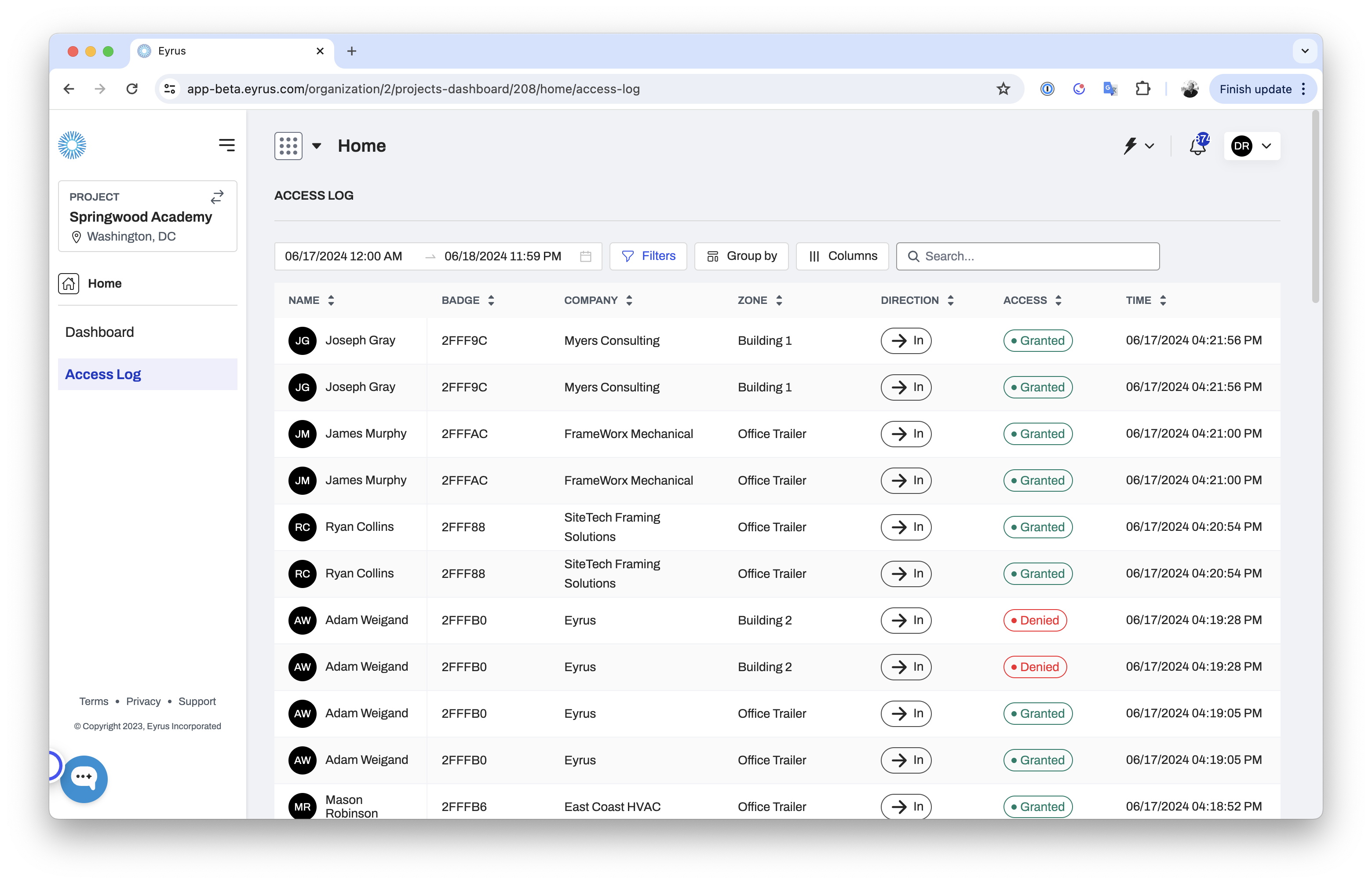The height and width of the screenshot is (884, 1372).
Task: Open the Google Translate extension icon
Action: [x=1110, y=89]
